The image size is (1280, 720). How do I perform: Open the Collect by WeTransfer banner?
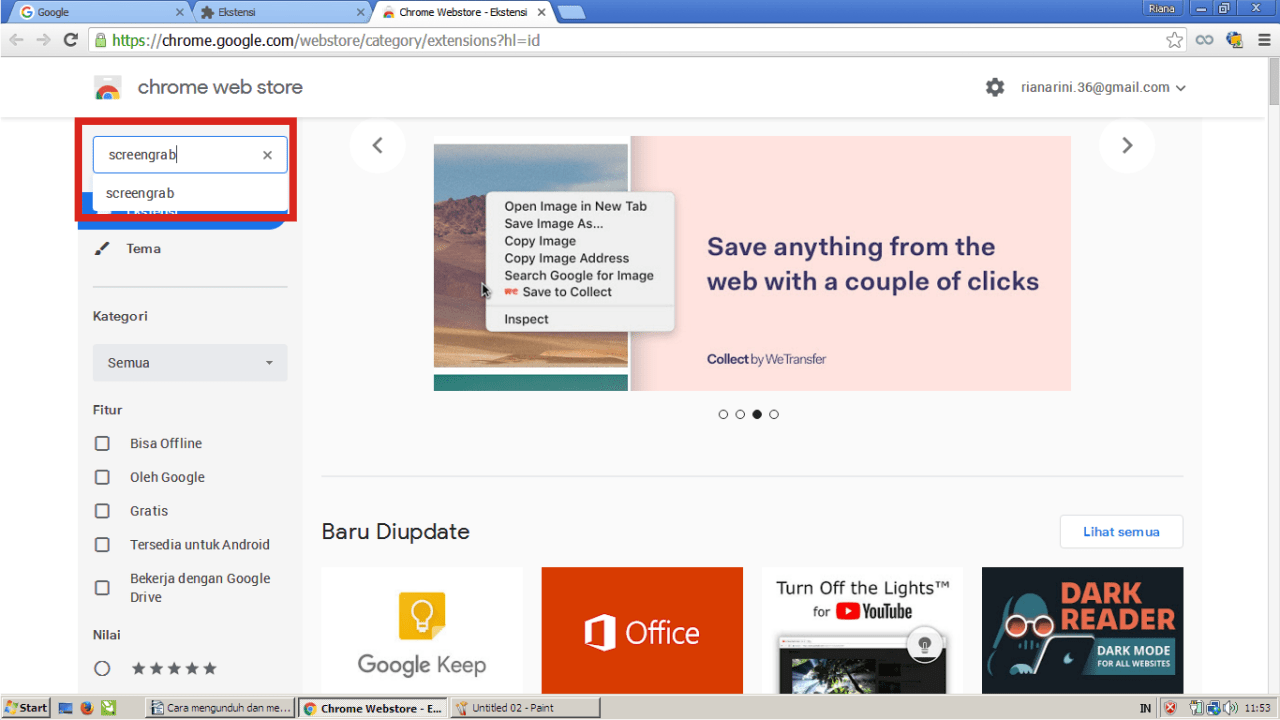tap(752, 263)
